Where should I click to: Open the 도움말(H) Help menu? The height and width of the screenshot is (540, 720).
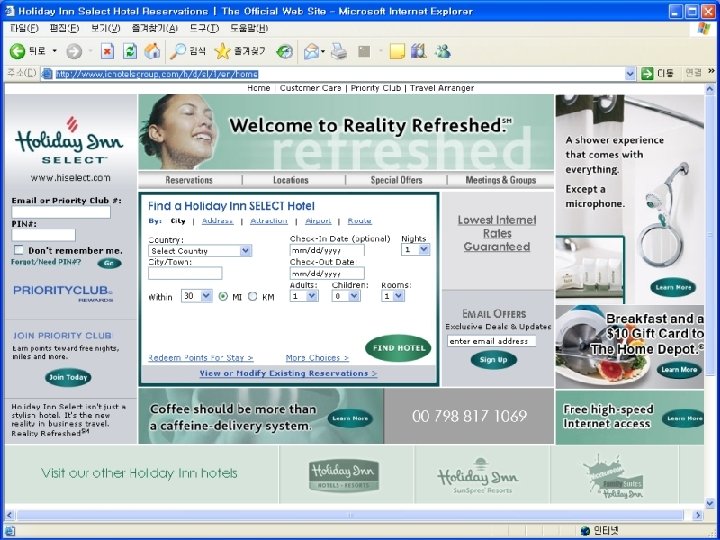pos(249,28)
